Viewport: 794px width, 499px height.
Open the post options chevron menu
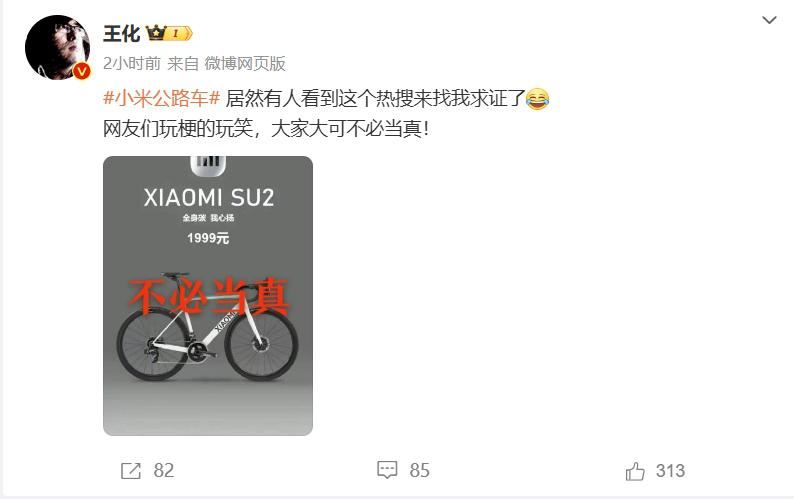(x=769, y=20)
